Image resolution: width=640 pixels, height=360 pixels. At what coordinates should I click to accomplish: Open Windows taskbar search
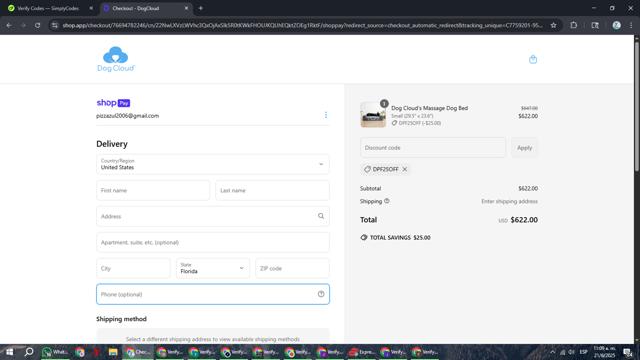pos(29,352)
